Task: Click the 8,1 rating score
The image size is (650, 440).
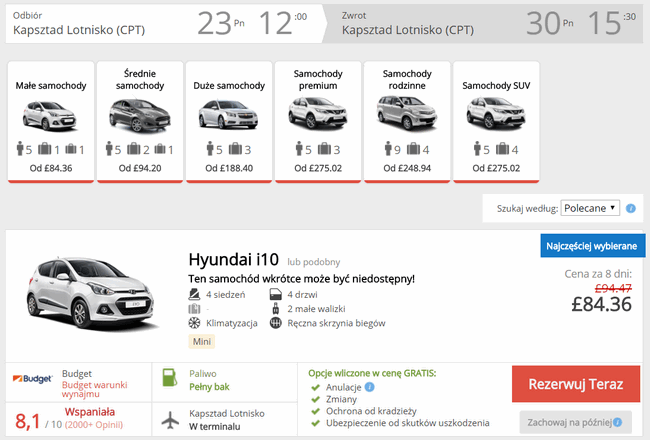Action: 27,421
